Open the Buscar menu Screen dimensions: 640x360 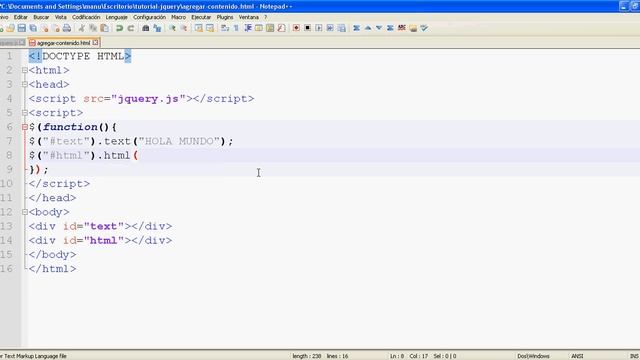click(x=41, y=17)
